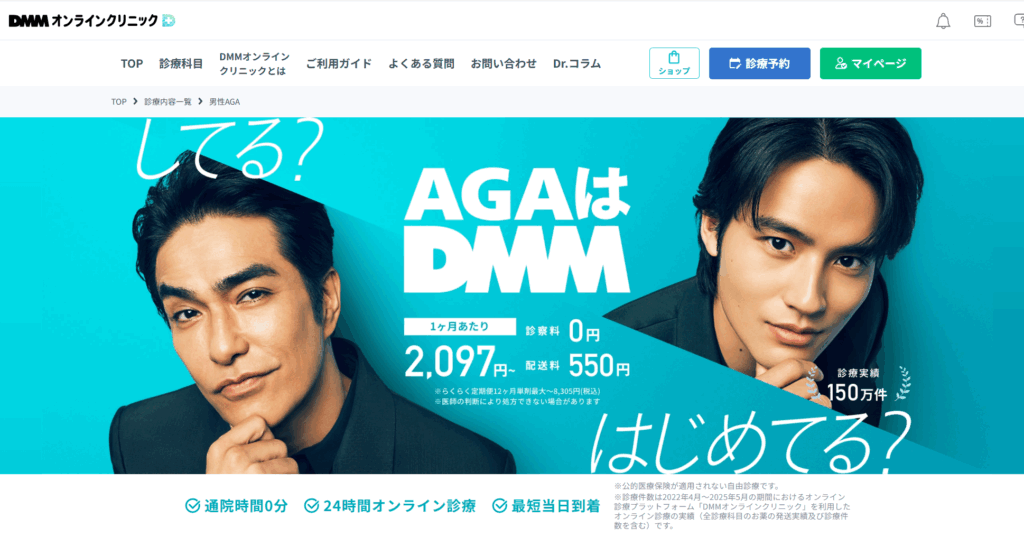
Task: Open the ショップ shopping bag icon
Action: tap(674, 63)
